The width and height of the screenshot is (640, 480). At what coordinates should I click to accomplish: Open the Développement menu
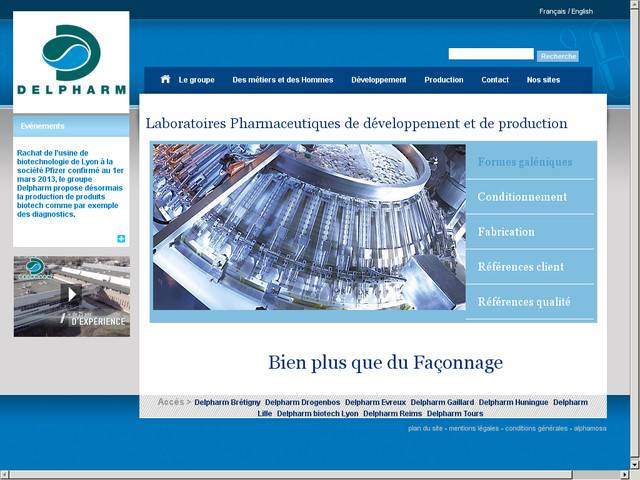[379, 80]
